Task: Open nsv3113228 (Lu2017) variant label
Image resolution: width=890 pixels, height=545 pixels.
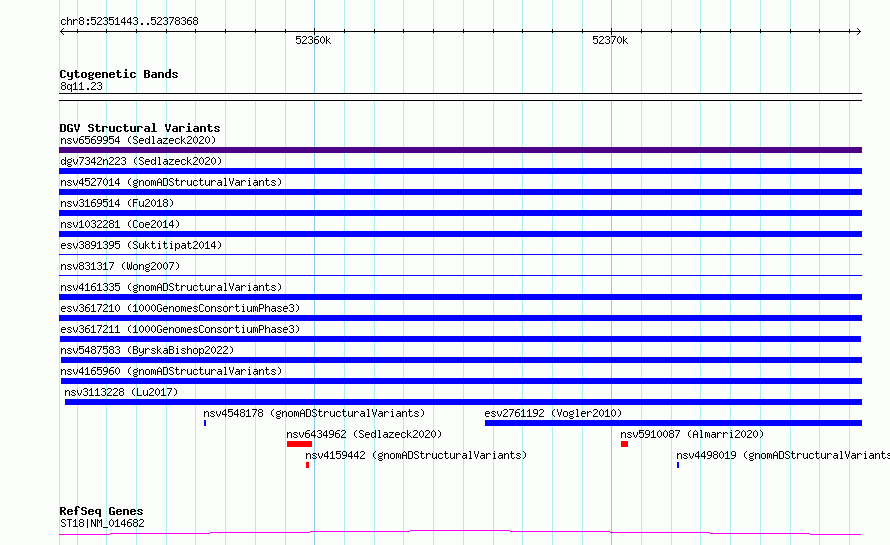Action: pyautogui.click(x=121, y=392)
